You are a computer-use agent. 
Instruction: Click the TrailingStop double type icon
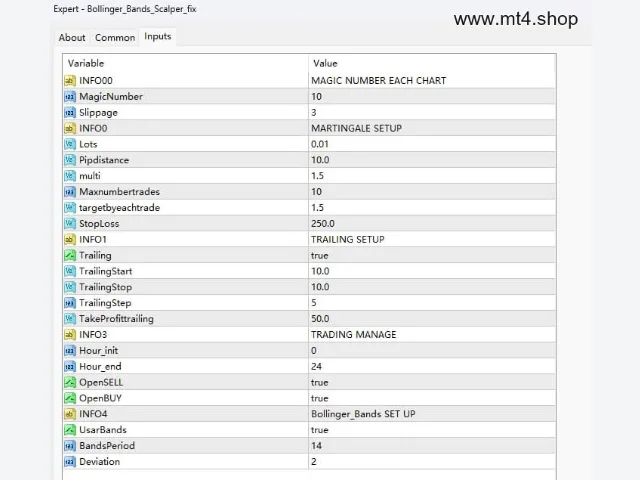70,287
